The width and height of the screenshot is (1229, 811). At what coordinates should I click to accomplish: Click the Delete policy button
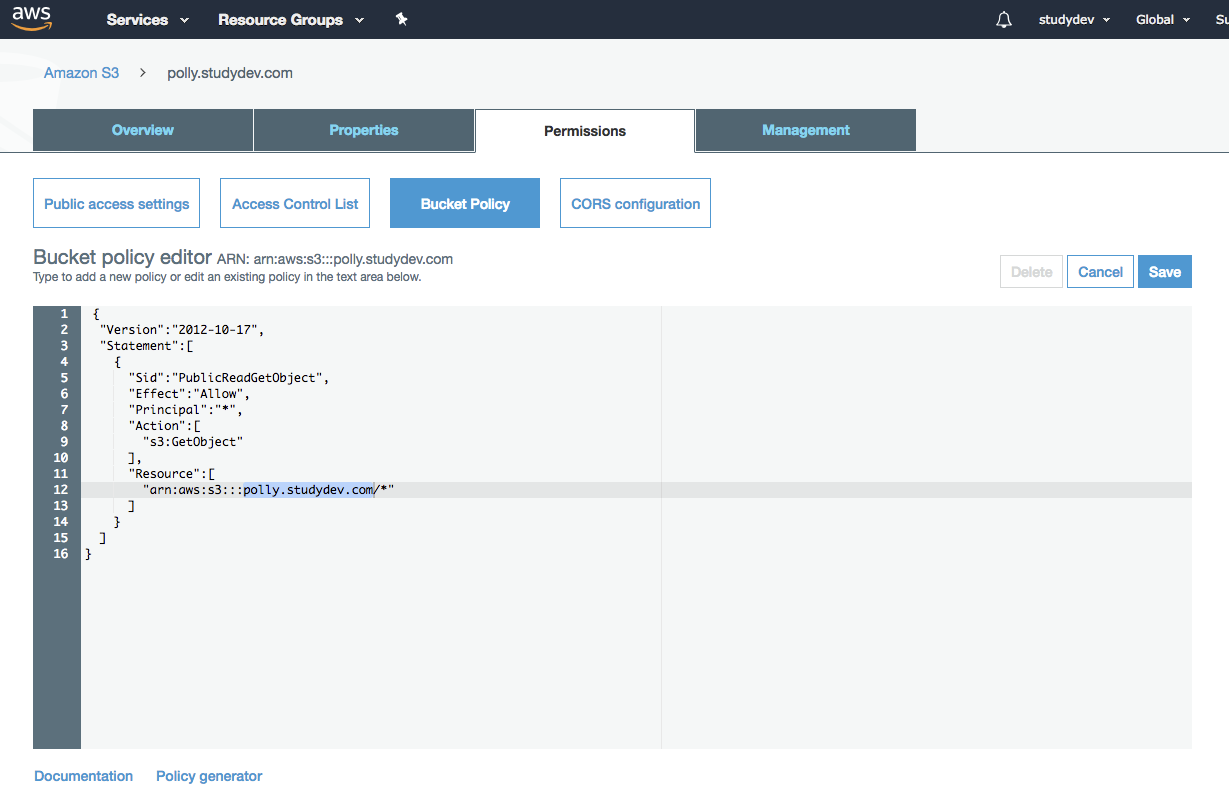[x=1031, y=272]
